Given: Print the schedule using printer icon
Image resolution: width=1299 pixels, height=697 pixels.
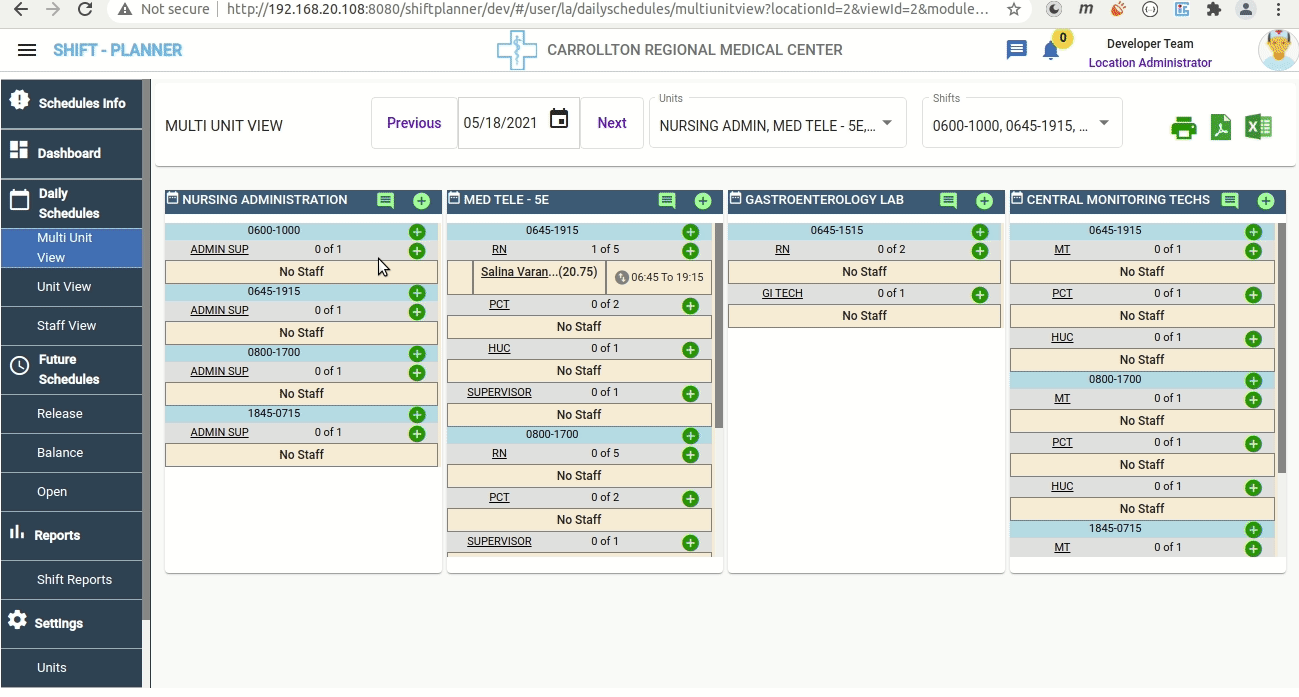Looking at the screenshot, I should (x=1183, y=128).
